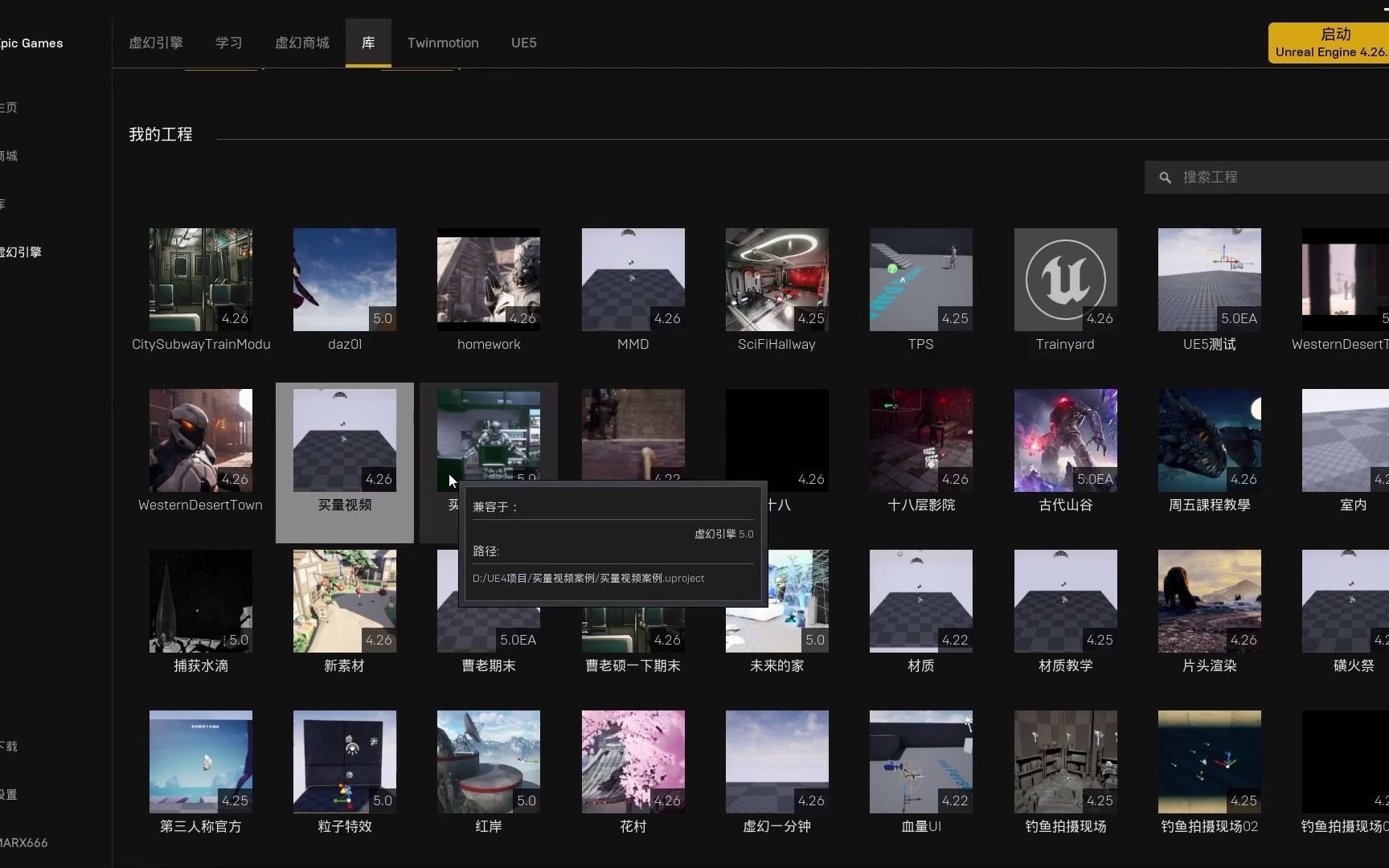Select the 磺火祭 project thumbnail
This screenshot has height=868, width=1389.
coord(1346,601)
